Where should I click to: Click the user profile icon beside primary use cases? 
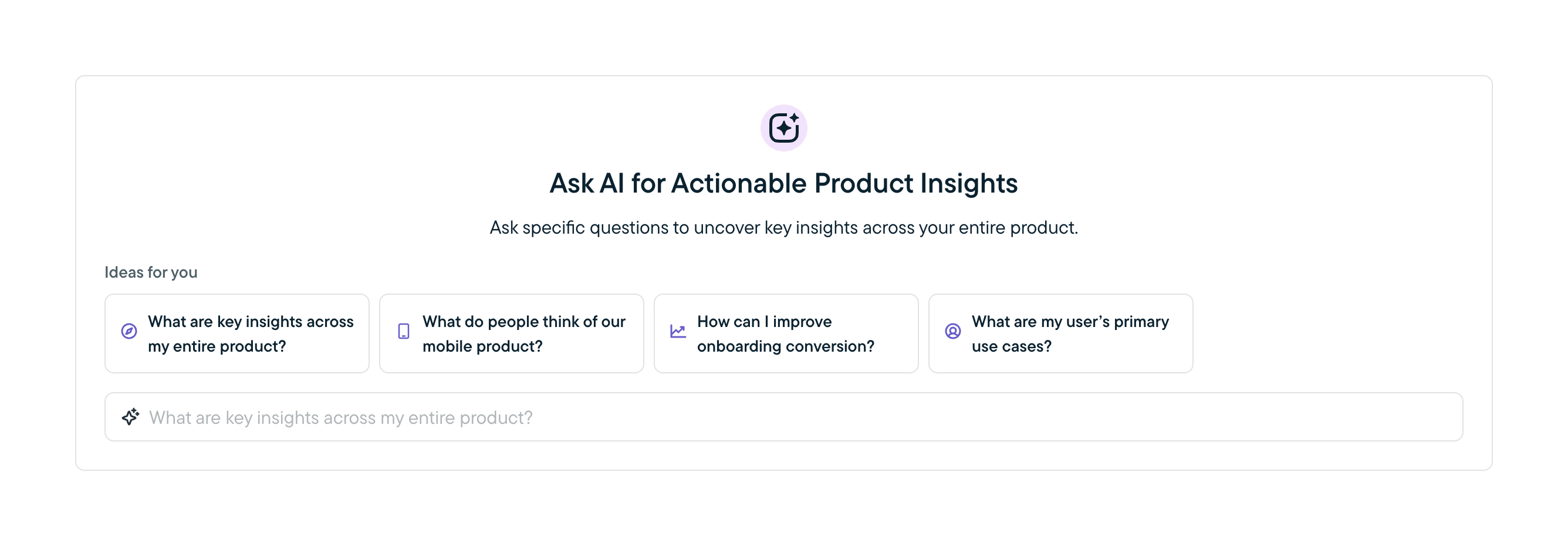[x=952, y=331]
